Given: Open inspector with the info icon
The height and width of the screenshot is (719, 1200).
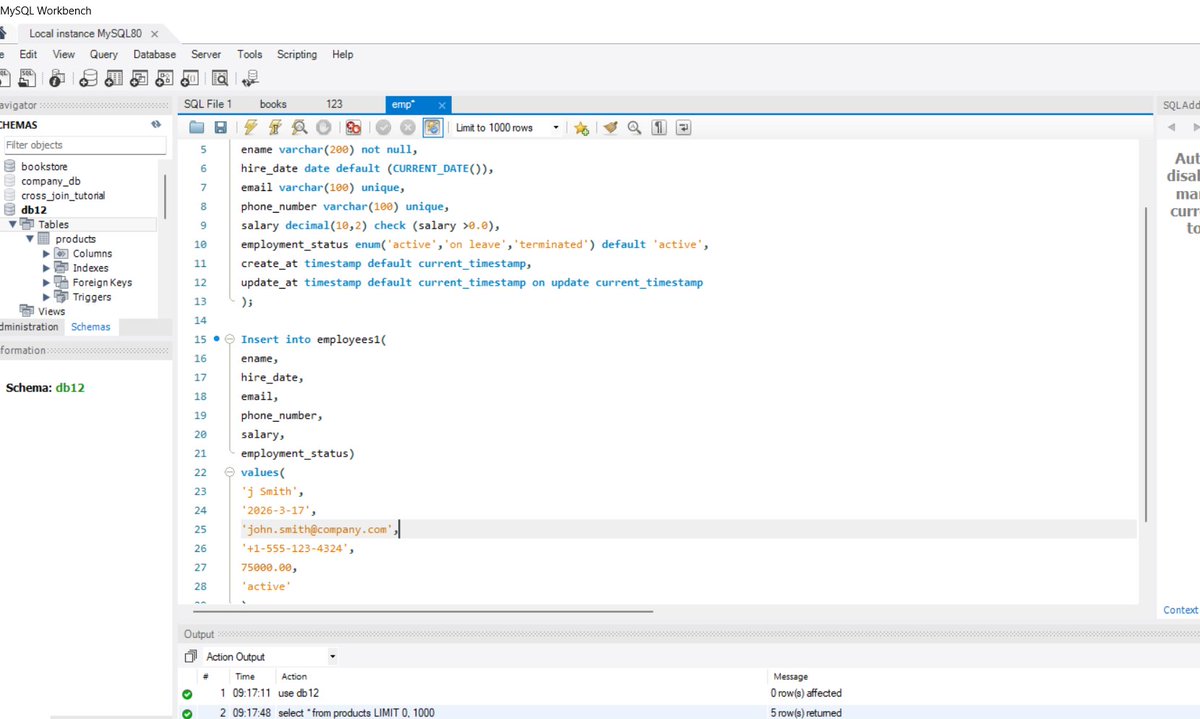Looking at the screenshot, I should (x=58, y=77).
